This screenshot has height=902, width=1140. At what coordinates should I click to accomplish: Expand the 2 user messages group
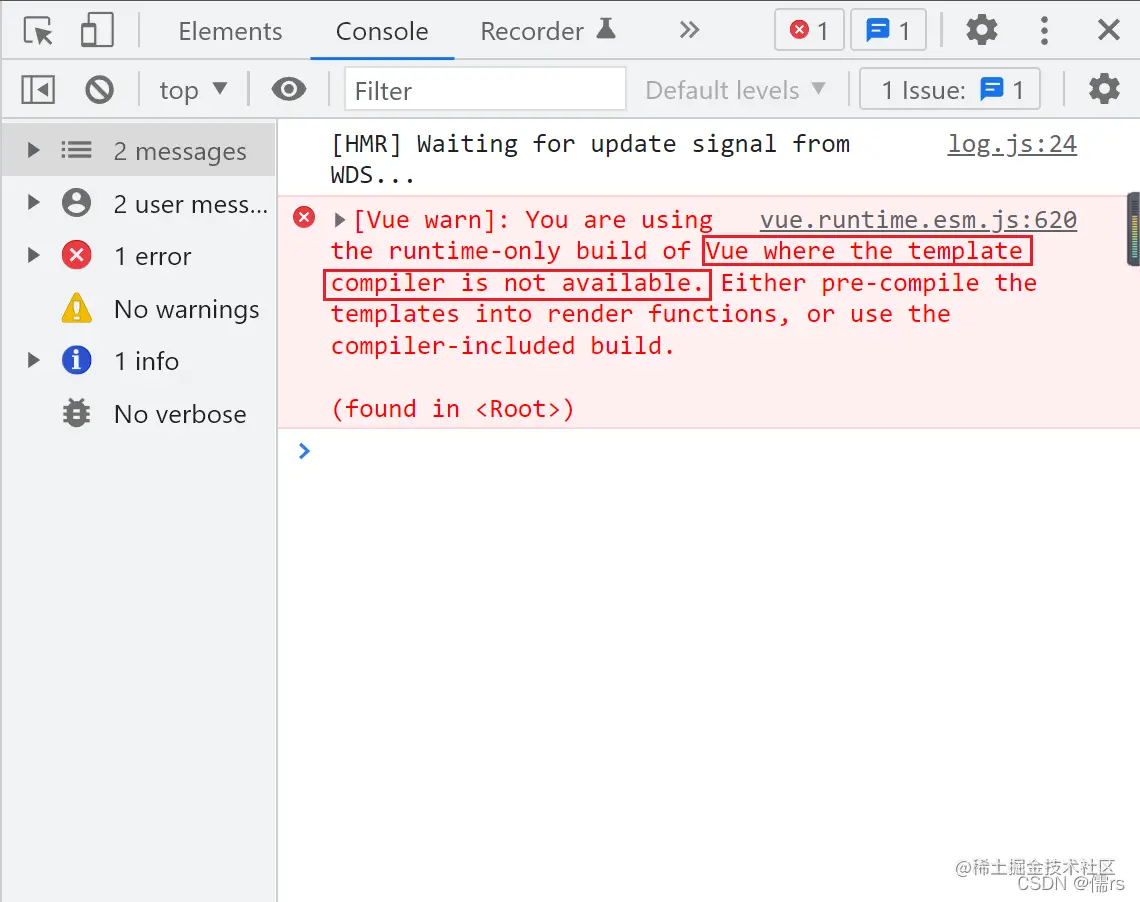click(33, 203)
